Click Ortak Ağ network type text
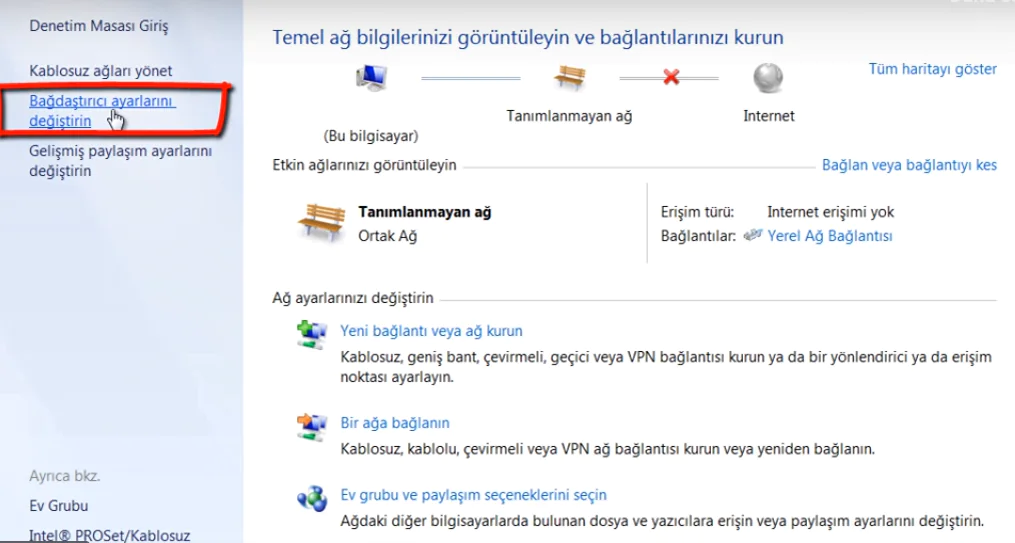The image size is (1015, 543). [388, 236]
